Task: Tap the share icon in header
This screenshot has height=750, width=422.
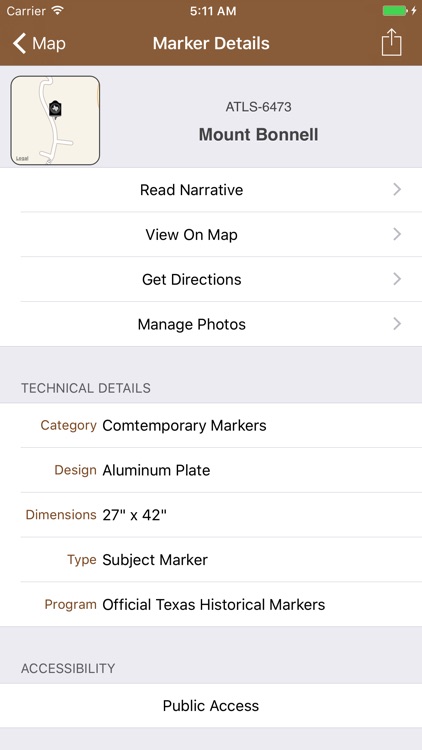Action: pyautogui.click(x=391, y=43)
